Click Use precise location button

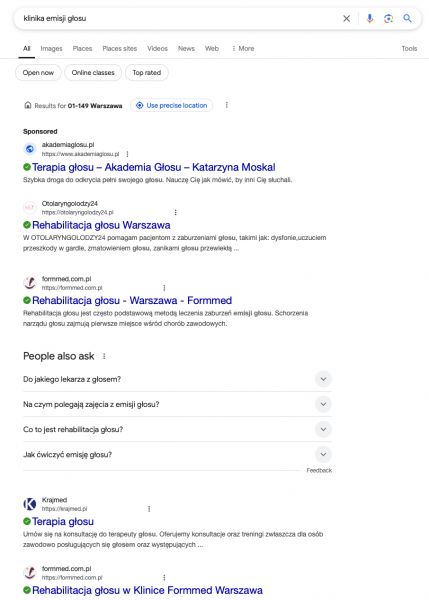[x=172, y=105]
